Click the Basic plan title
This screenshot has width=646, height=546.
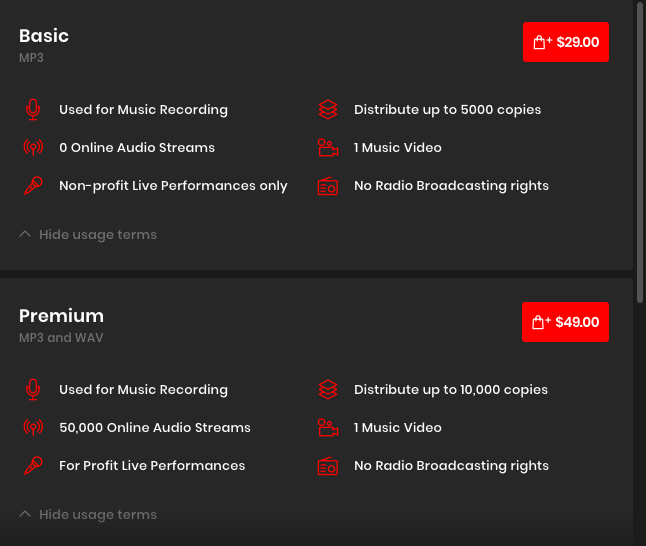(x=44, y=36)
